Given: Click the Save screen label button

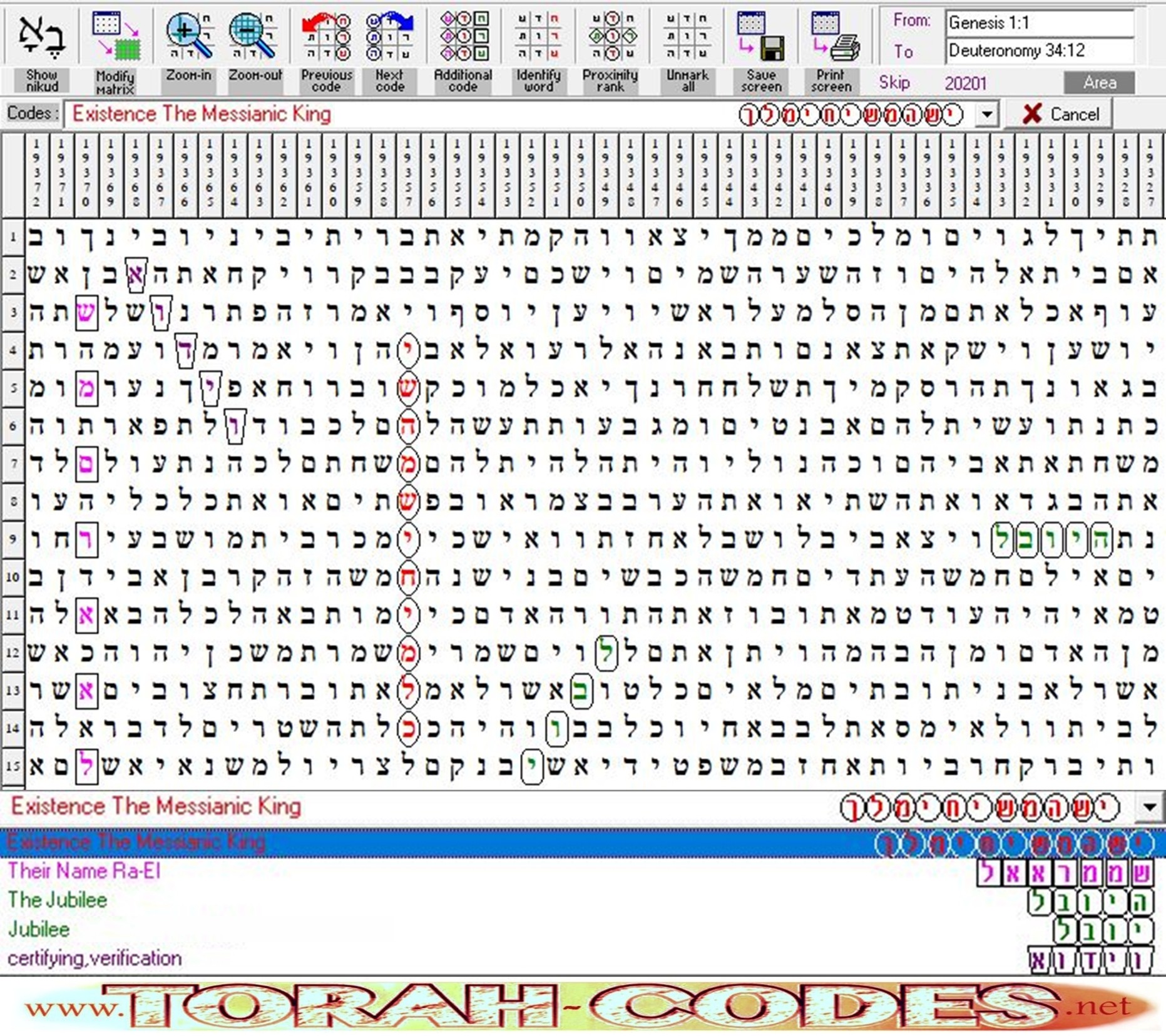Looking at the screenshot, I should point(761,81).
